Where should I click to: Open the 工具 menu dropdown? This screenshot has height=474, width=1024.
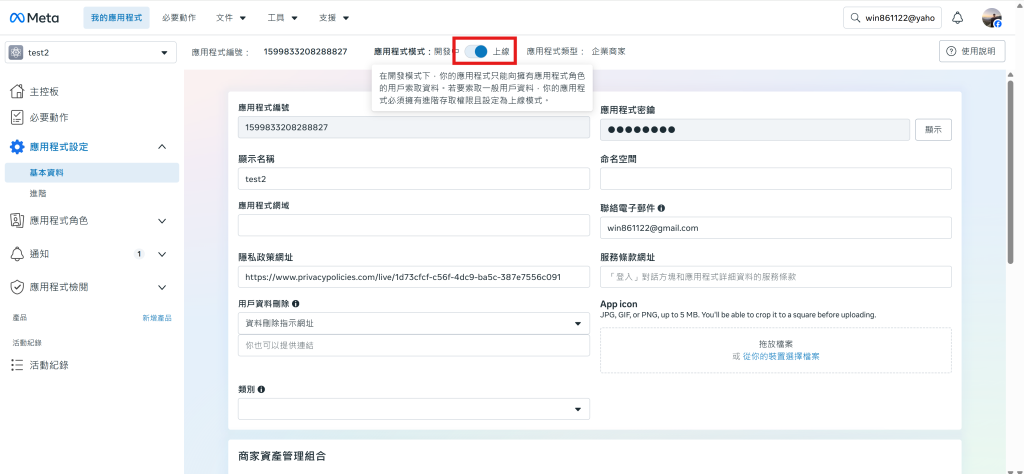(x=283, y=18)
